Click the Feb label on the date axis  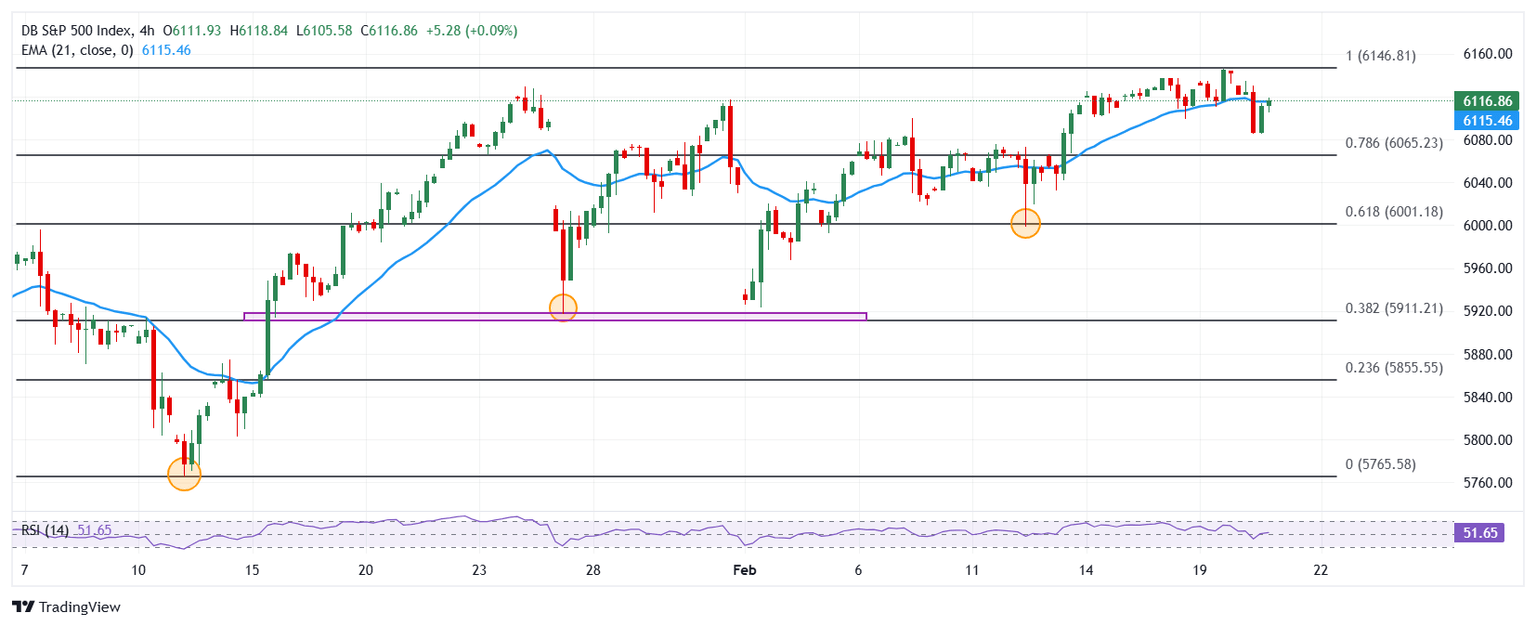click(x=744, y=569)
